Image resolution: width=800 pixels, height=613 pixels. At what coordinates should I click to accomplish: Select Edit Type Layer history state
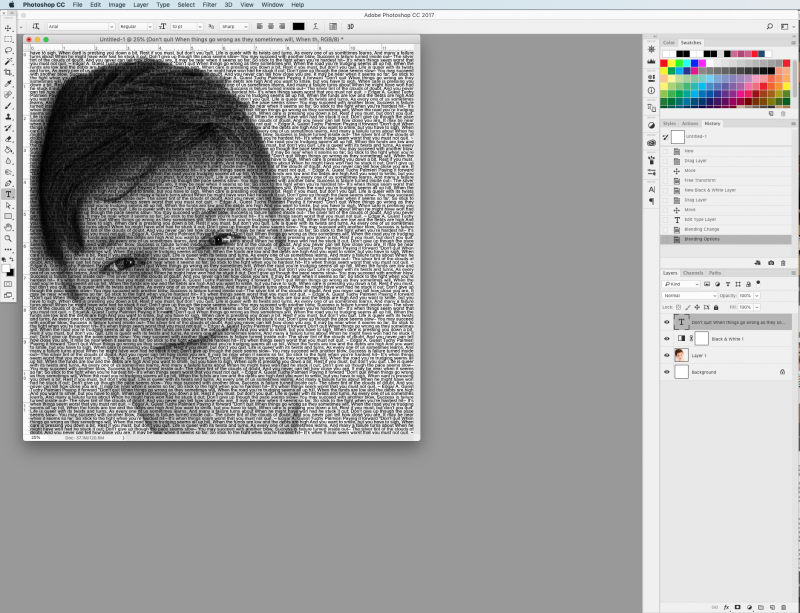726,219
